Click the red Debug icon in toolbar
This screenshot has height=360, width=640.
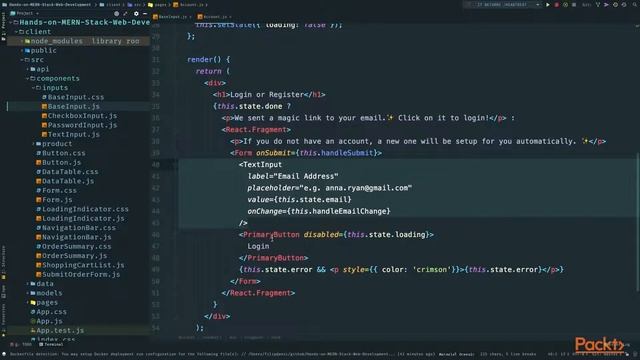click(x=557, y=4)
